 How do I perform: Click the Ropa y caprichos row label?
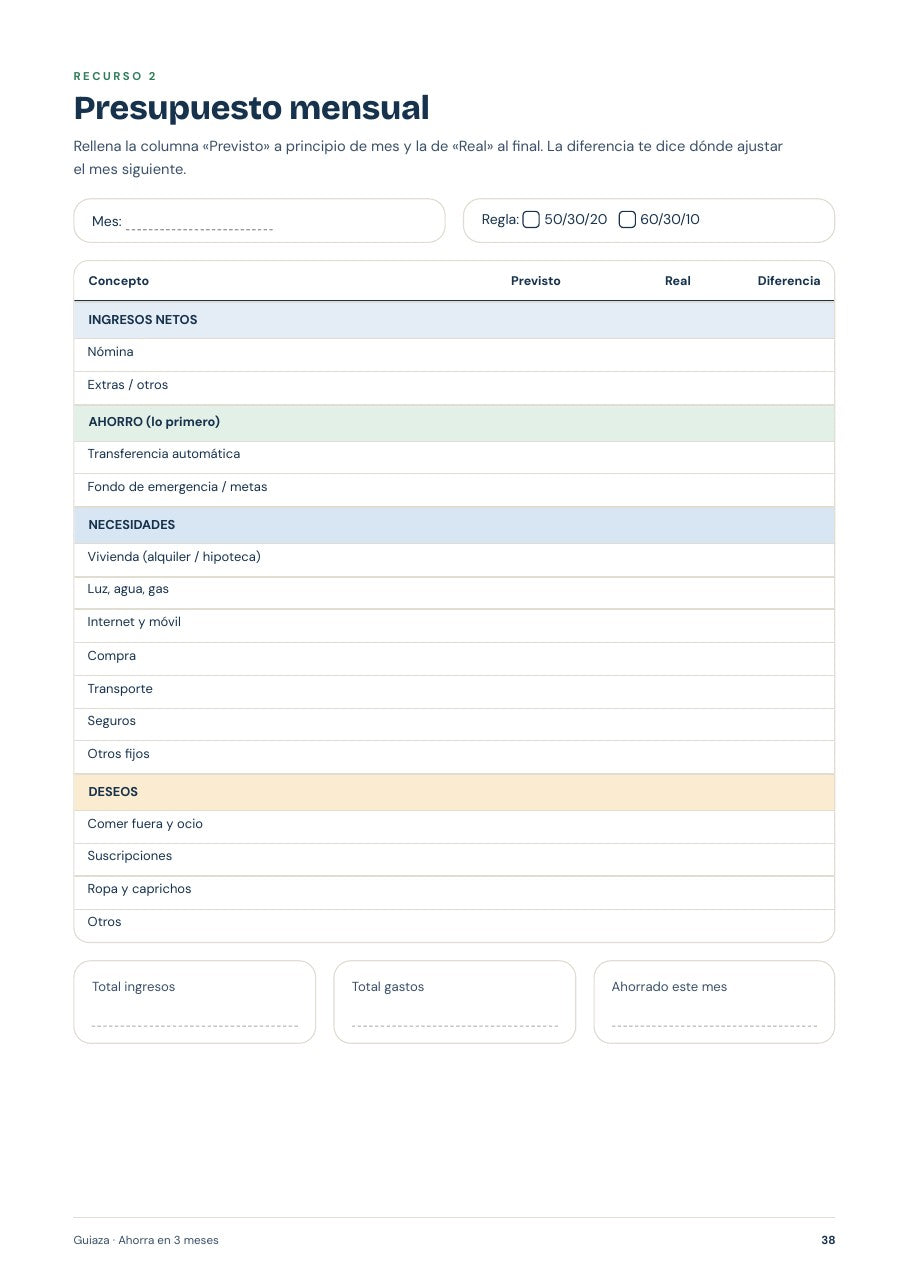pos(140,889)
